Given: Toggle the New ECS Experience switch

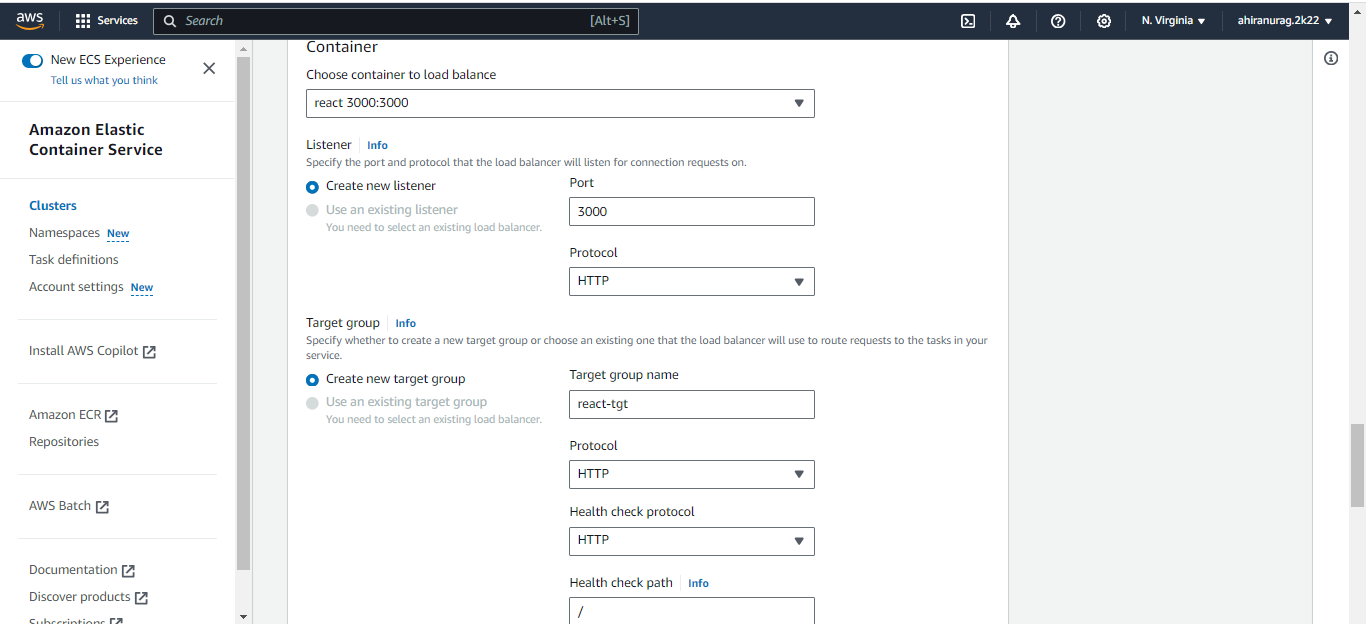Looking at the screenshot, I should (x=33, y=60).
